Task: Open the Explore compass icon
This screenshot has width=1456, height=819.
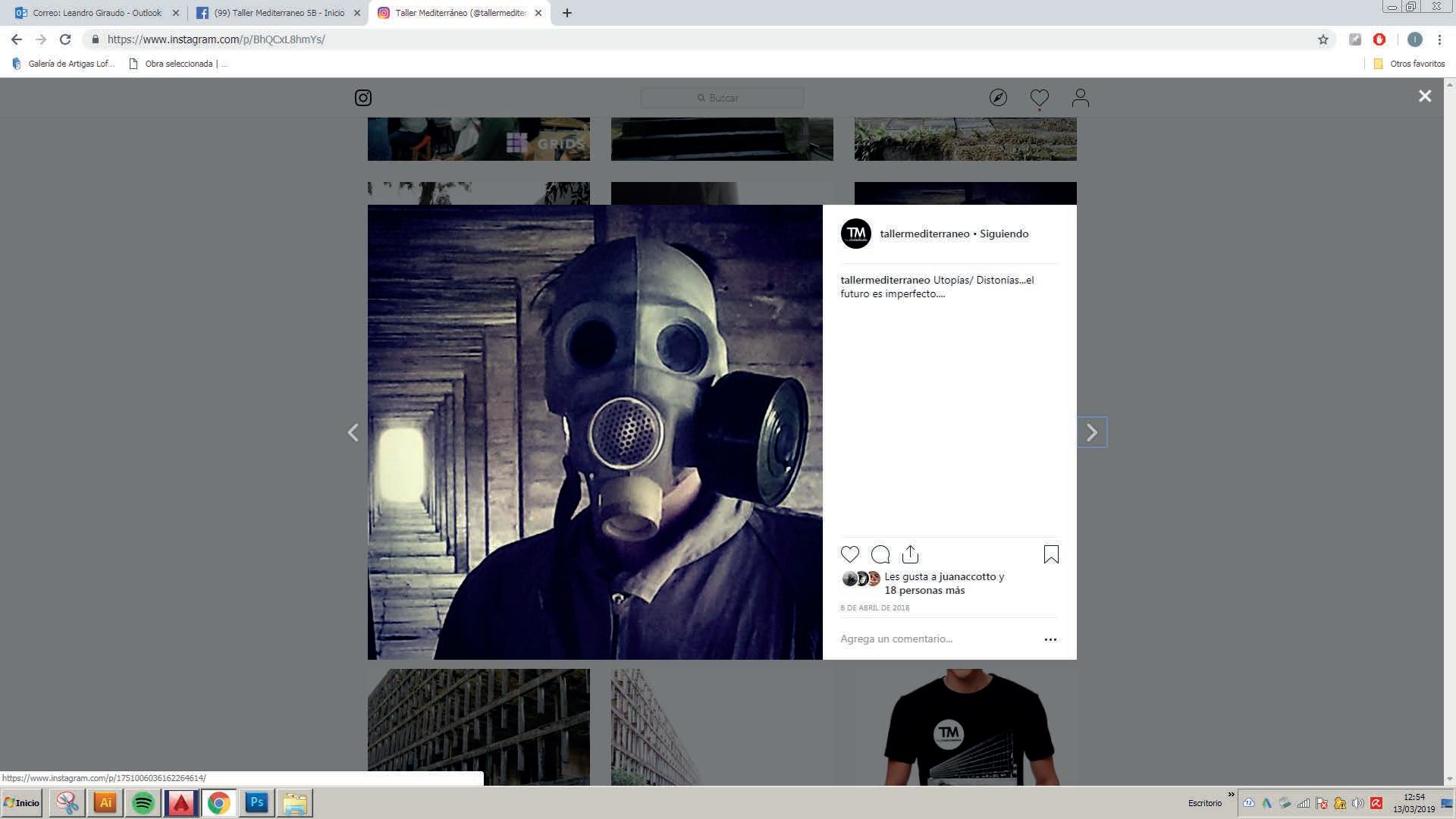Action: [x=998, y=98]
